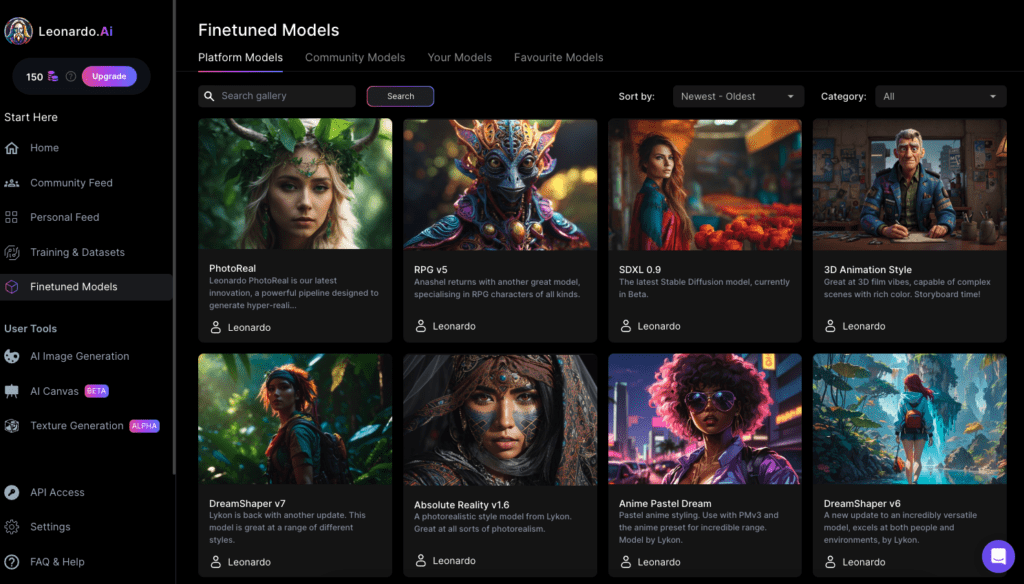Click the FAQ & Help question icon

(x=12, y=562)
